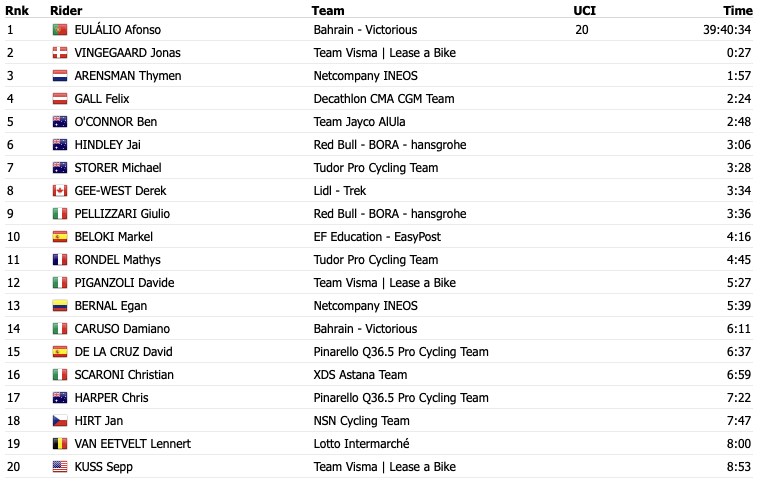The width and height of the screenshot is (761, 480).
Task: Click the Canada flag beside GEE-WEST Derek
Action: [60, 191]
